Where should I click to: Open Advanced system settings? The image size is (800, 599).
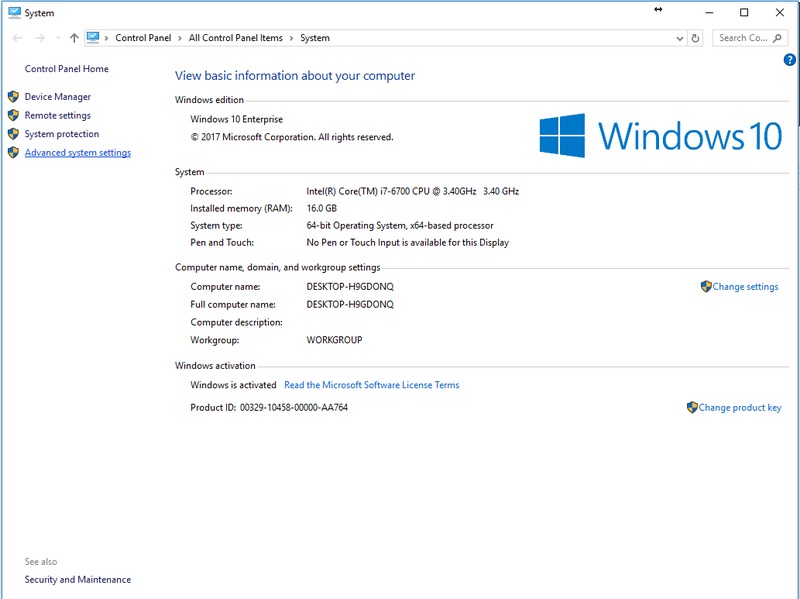(77, 153)
